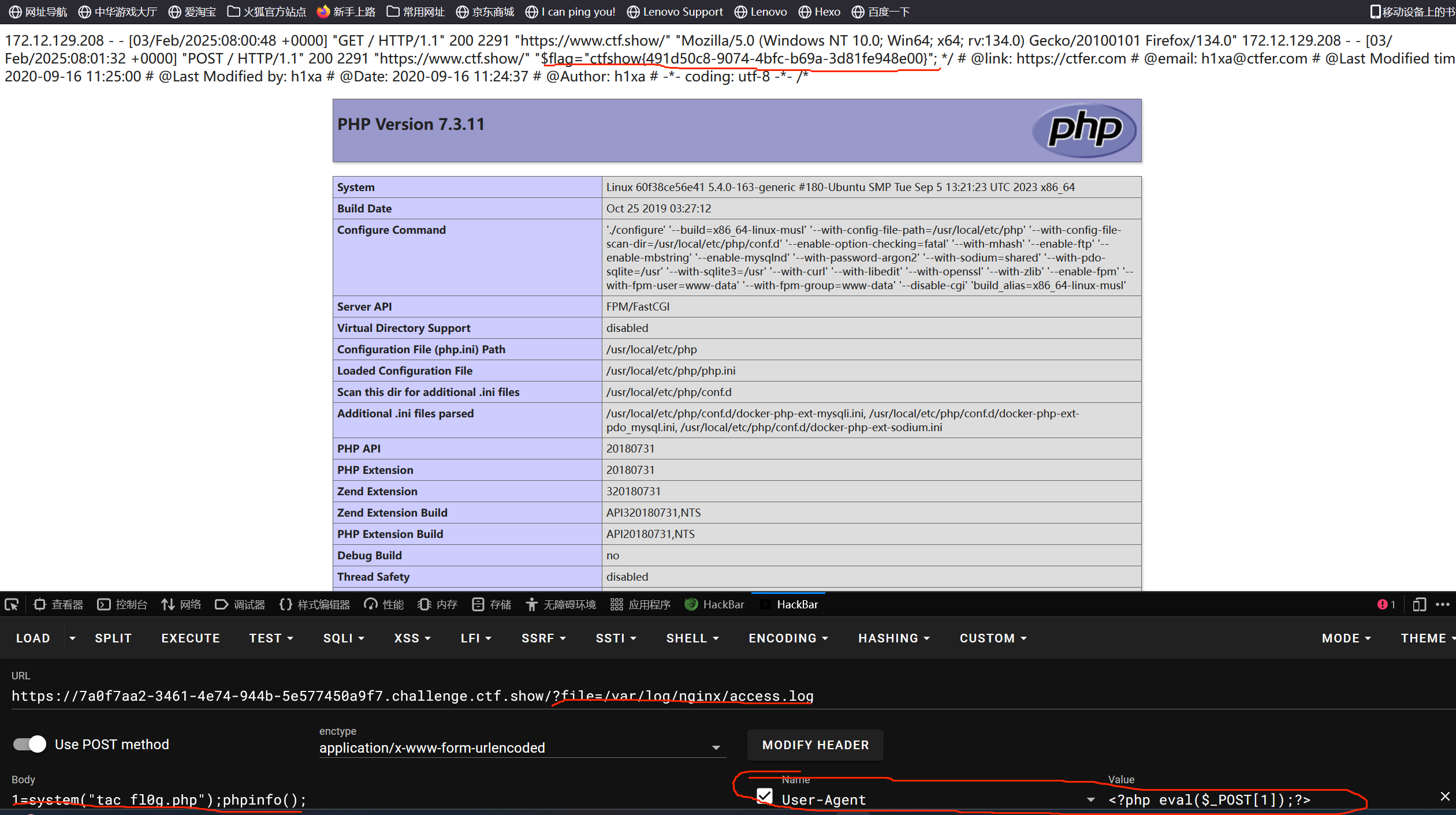Click the red error count indicator
Image resolution: width=1456 pixels, height=815 pixels.
pos(1386,604)
